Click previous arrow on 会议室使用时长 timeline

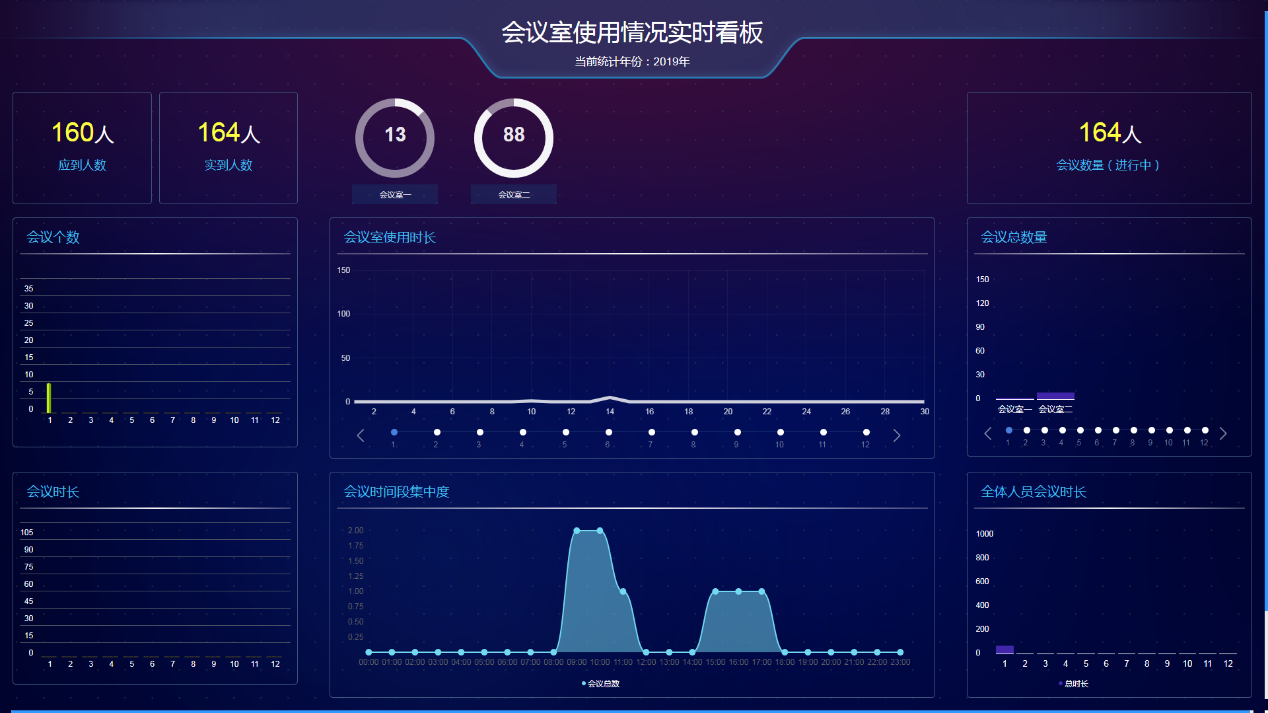click(361, 435)
